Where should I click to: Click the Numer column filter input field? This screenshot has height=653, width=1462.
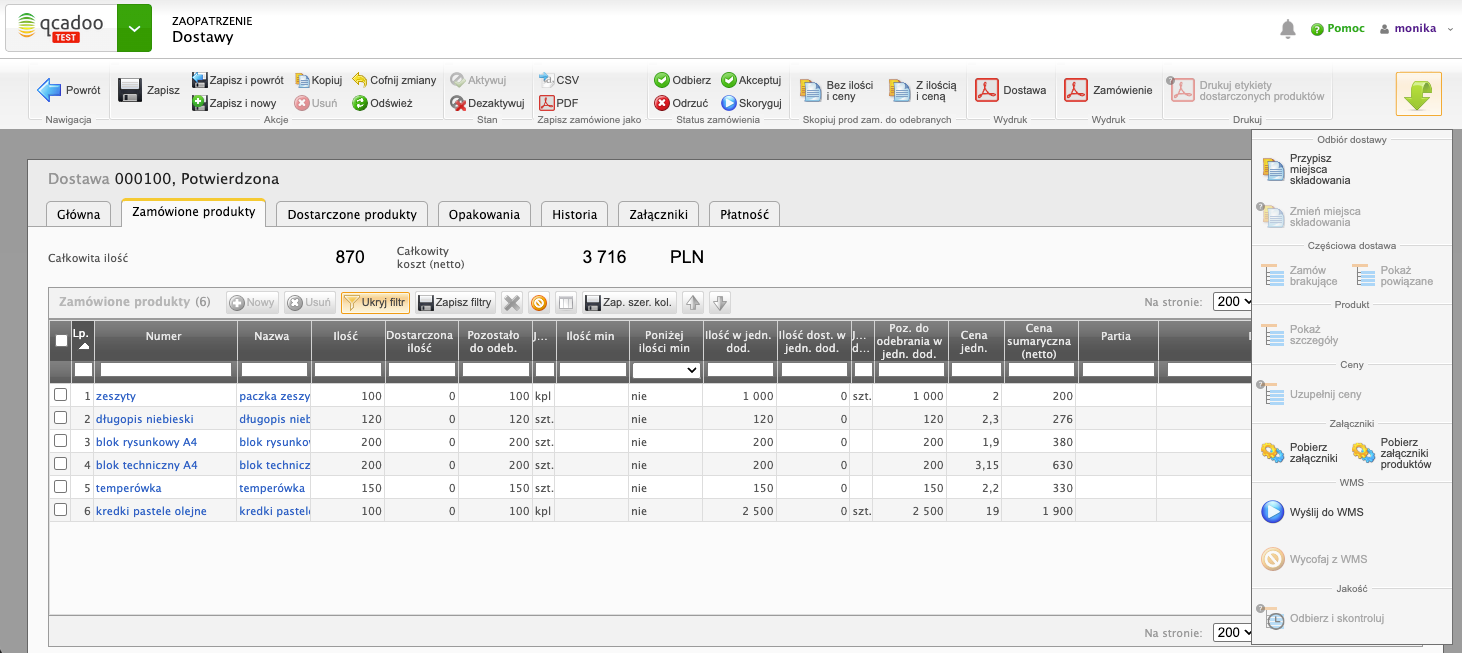coord(165,370)
